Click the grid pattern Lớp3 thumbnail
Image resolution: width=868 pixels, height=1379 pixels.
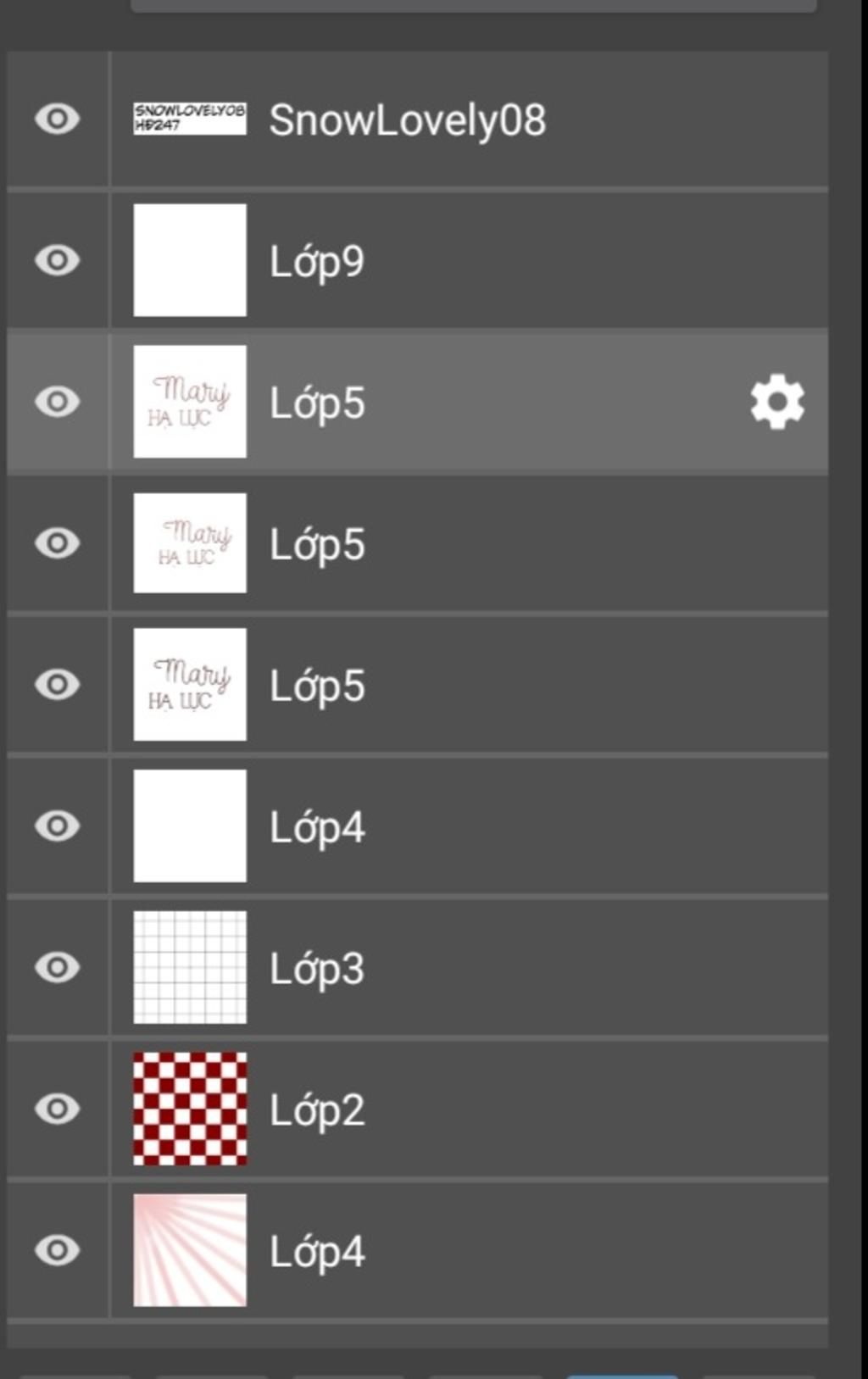pos(190,967)
